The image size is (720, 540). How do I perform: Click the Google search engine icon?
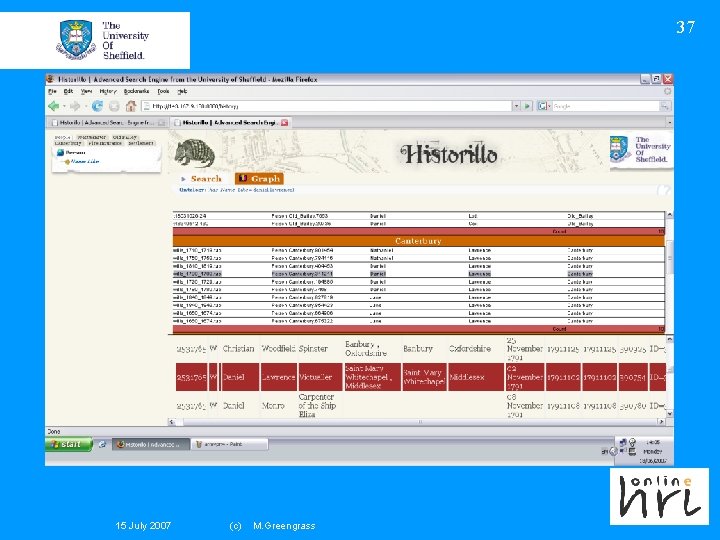542,106
